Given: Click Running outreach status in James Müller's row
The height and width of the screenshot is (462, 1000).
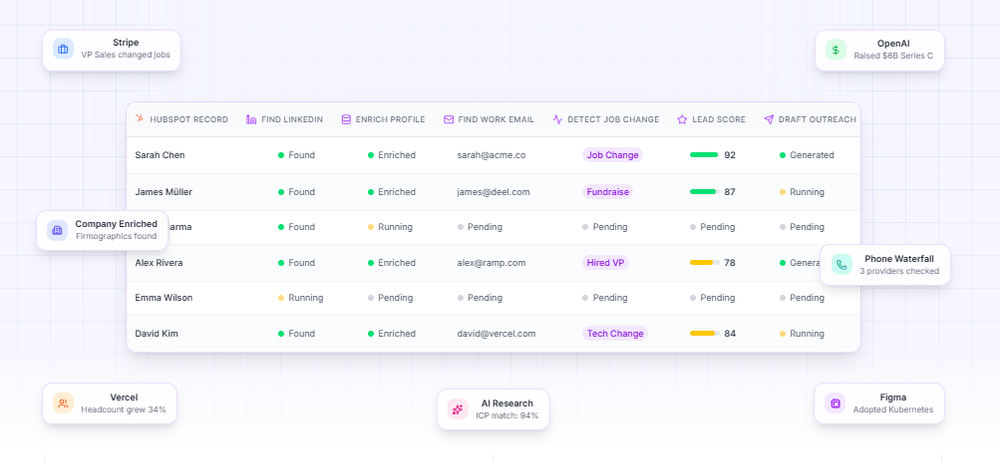Looking at the screenshot, I should [x=802, y=192].
